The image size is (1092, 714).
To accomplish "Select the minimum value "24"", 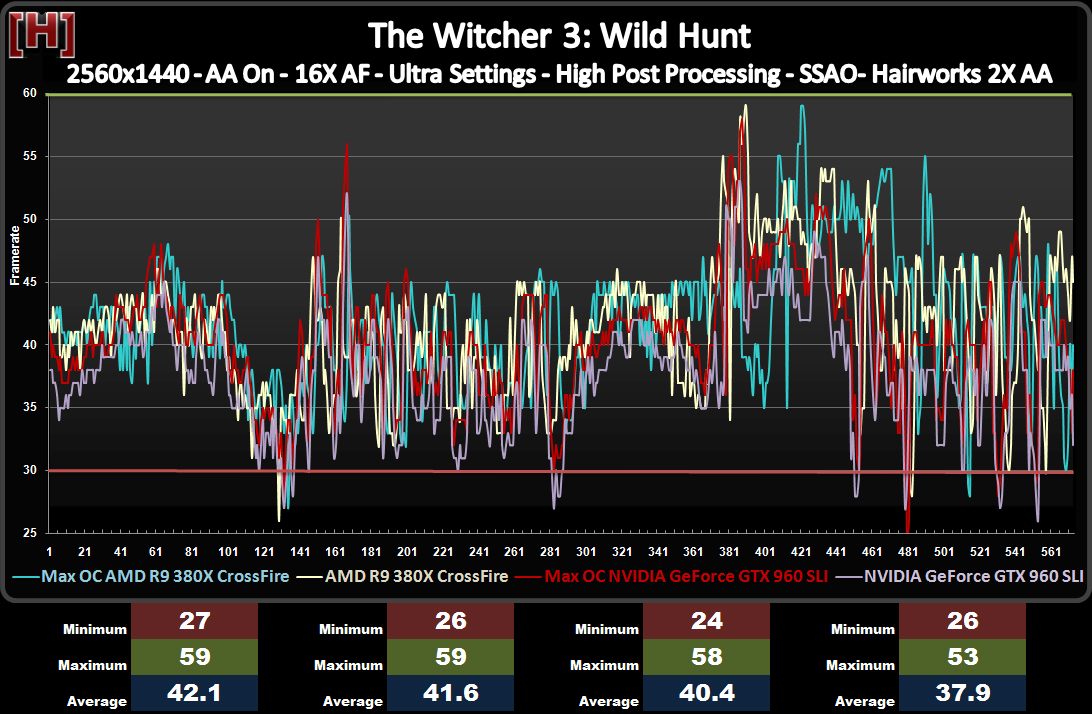I will [x=707, y=621].
